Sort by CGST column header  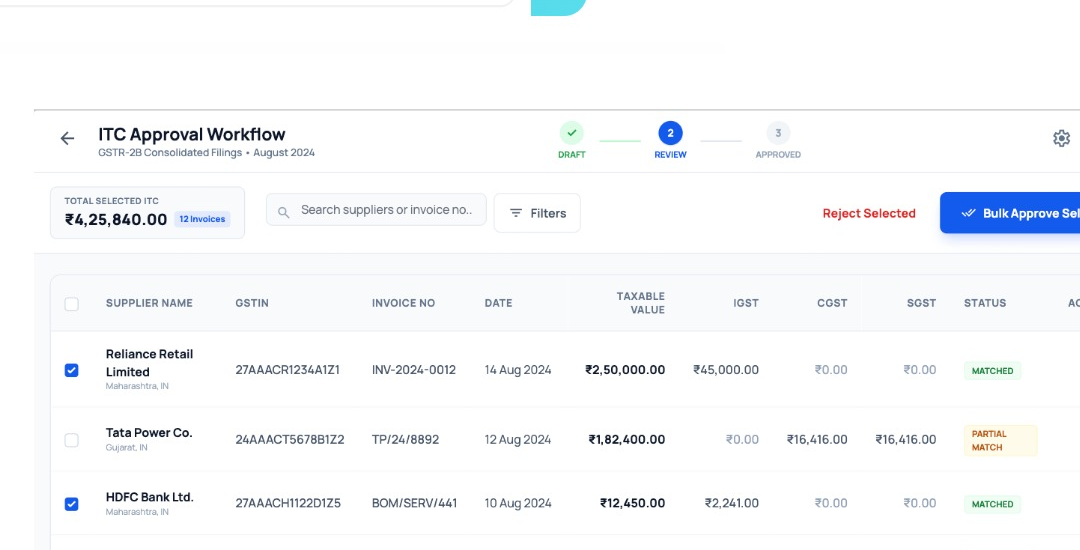(832, 303)
